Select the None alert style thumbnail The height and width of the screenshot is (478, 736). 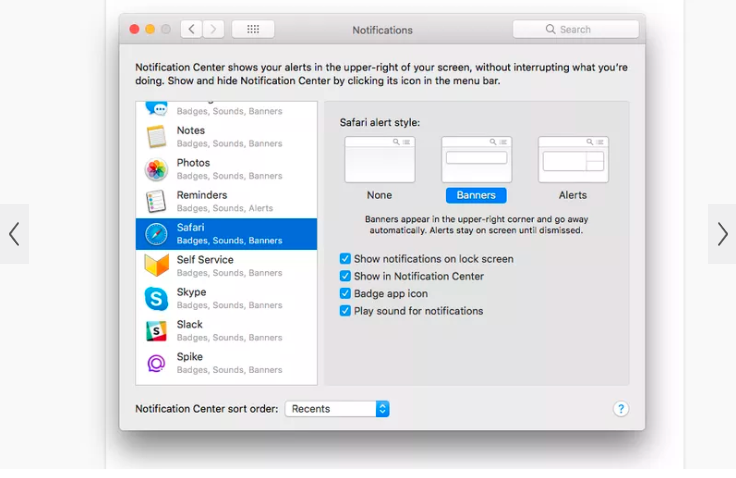click(x=380, y=160)
